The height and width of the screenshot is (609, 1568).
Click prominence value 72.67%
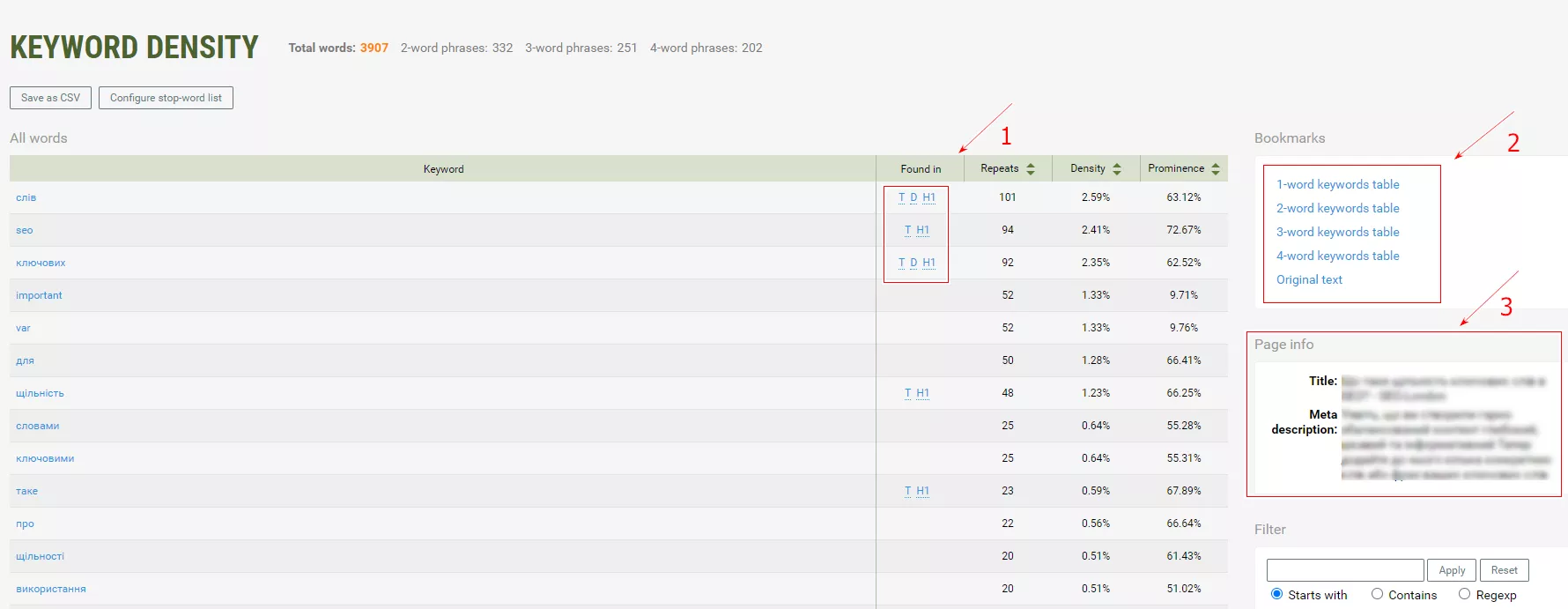(1184, 230)
